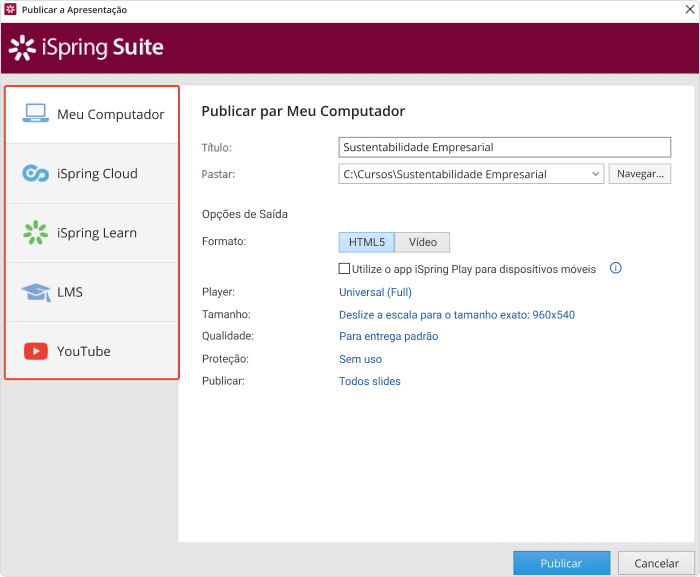
Task: Click the Pastar folder path field text
Action: (445, 174)
